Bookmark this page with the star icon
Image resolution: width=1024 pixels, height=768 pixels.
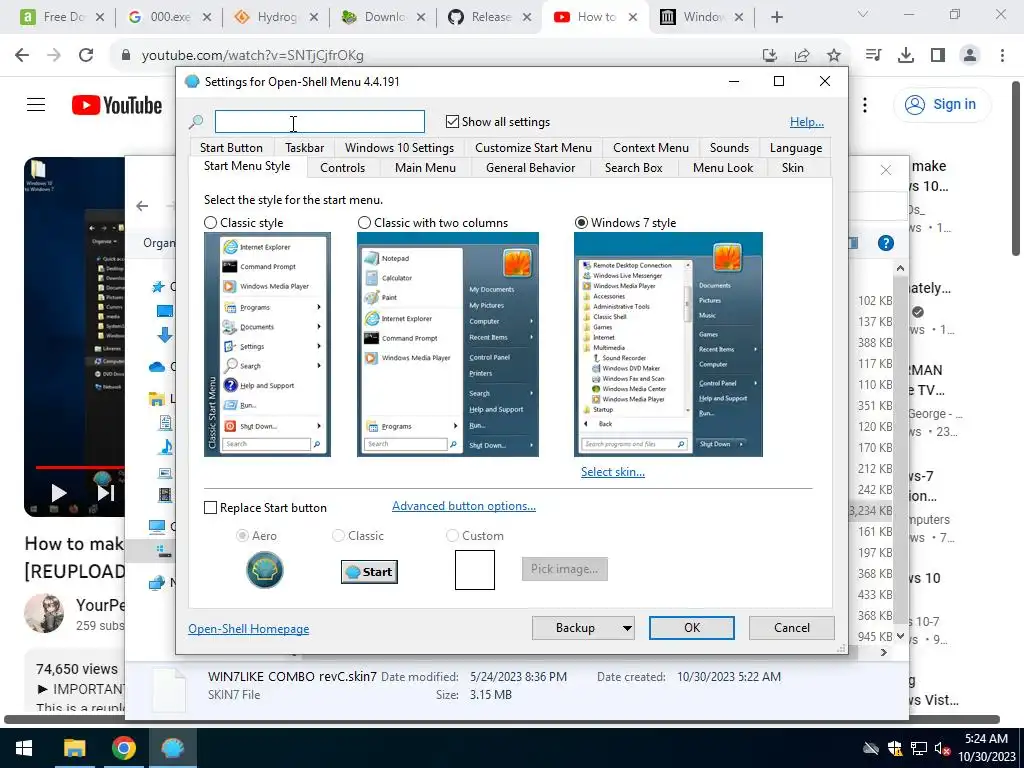(x=833, y=56)
